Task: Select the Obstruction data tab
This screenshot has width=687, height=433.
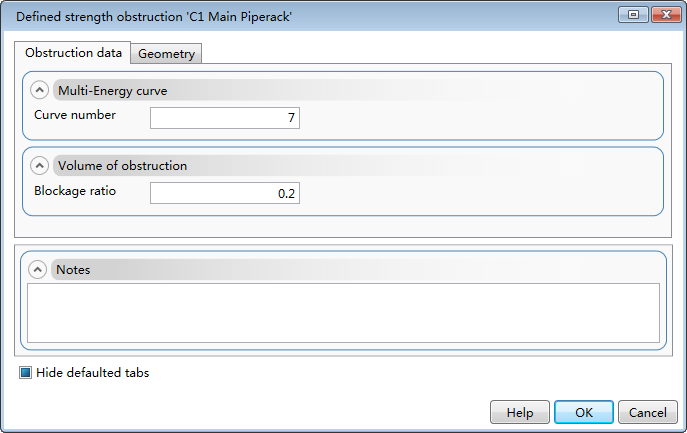Action: click(x=74, y=52)
